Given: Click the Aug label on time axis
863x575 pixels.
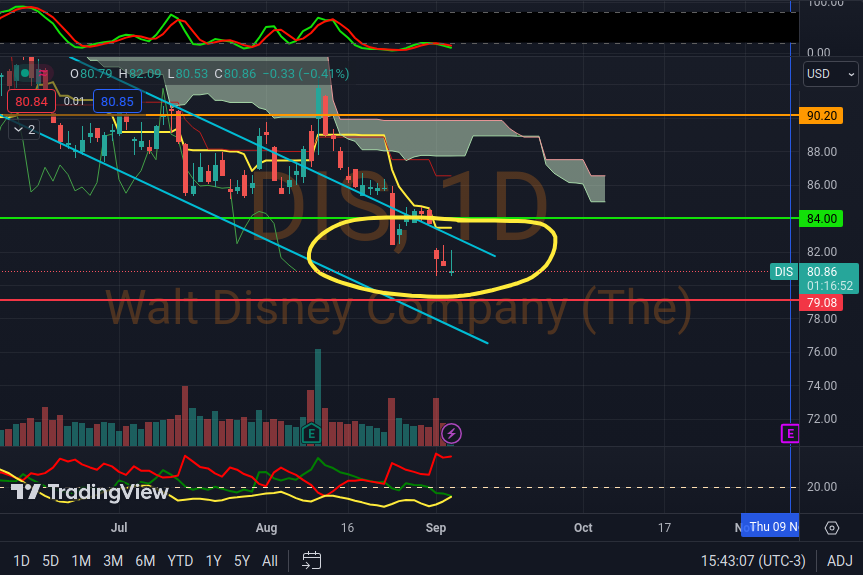Looking at the screenshot, I should (x=266, y=528).
